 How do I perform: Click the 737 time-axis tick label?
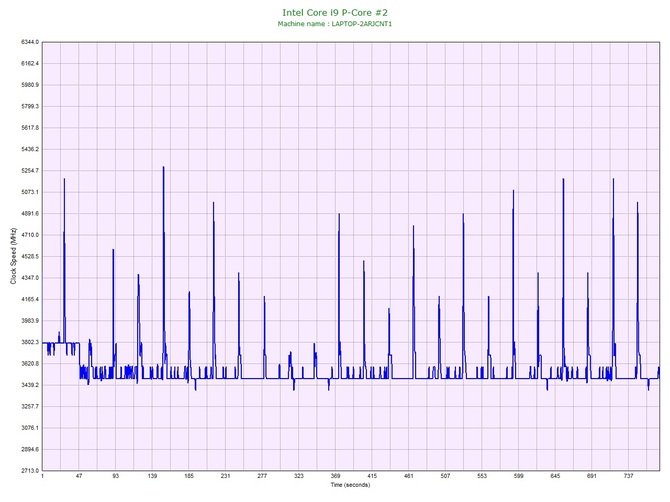pos(629,476)
